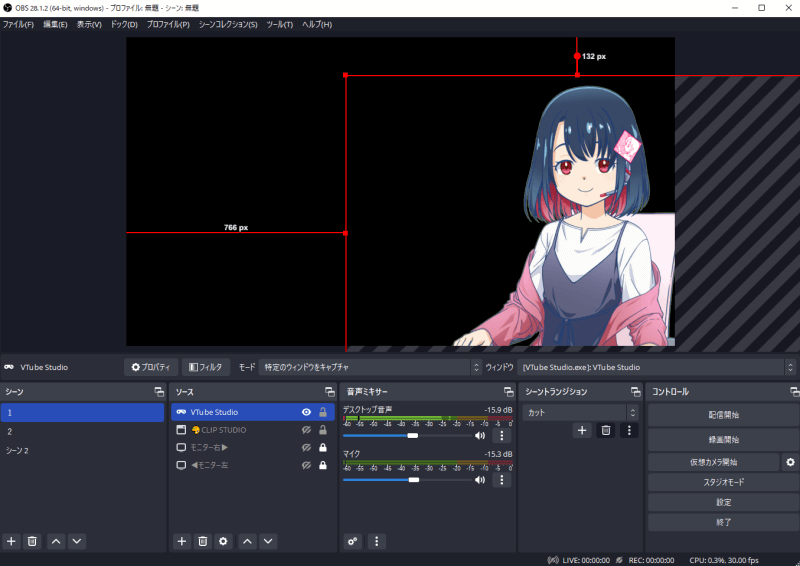
Task: Show the モニター右 source
Action: pyautogui.click(x=306, y=447)
